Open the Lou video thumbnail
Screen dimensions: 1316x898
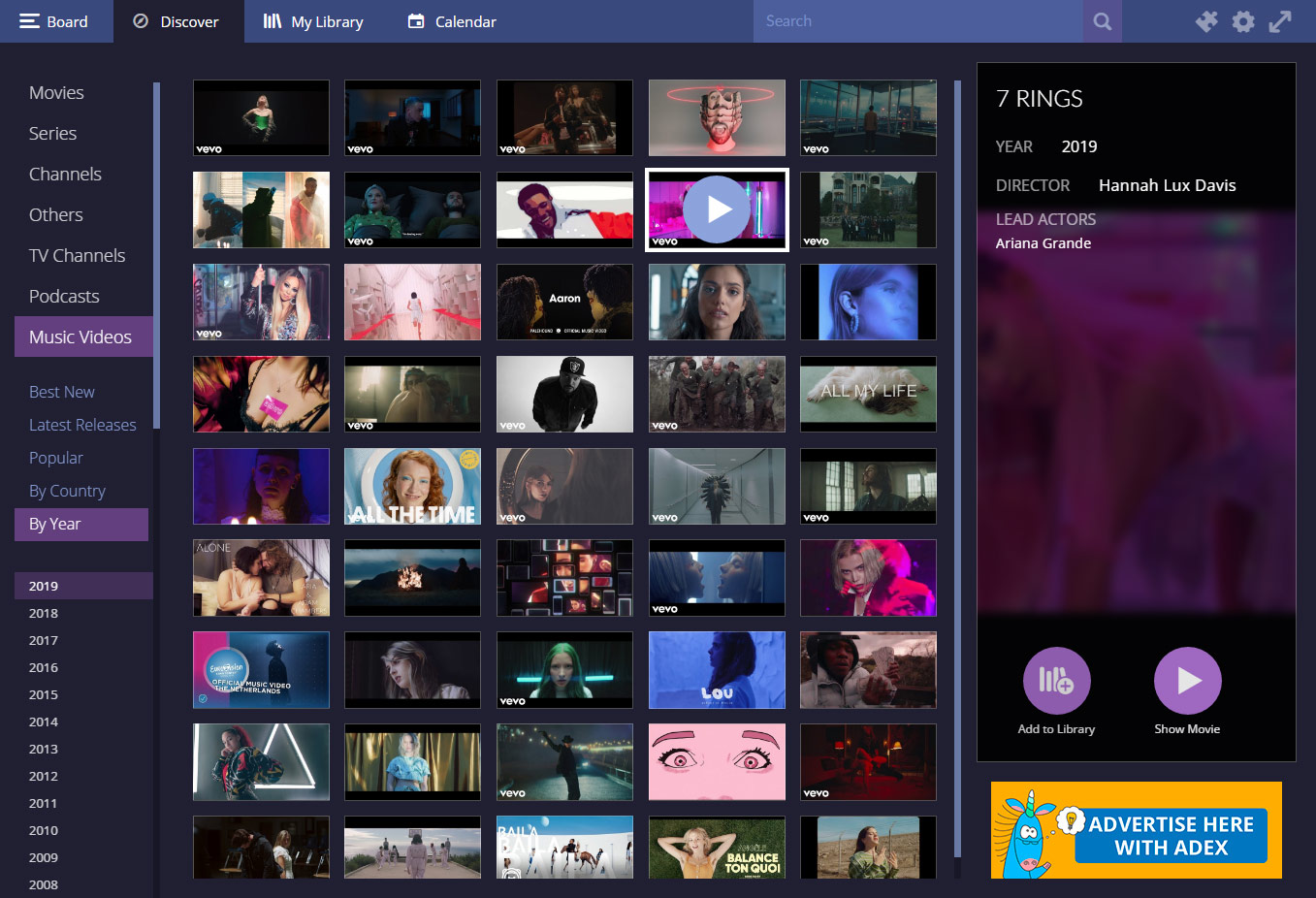(717, 670)
